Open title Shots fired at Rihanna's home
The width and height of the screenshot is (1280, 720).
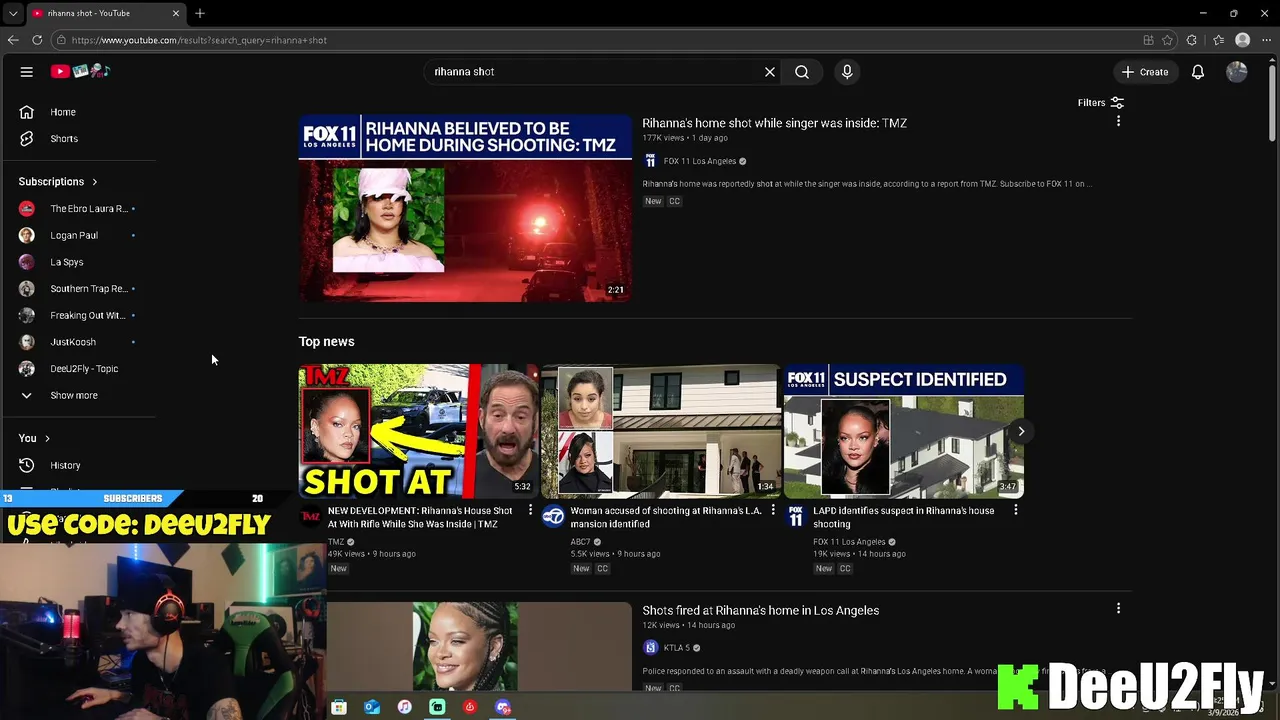pos(761,610)
